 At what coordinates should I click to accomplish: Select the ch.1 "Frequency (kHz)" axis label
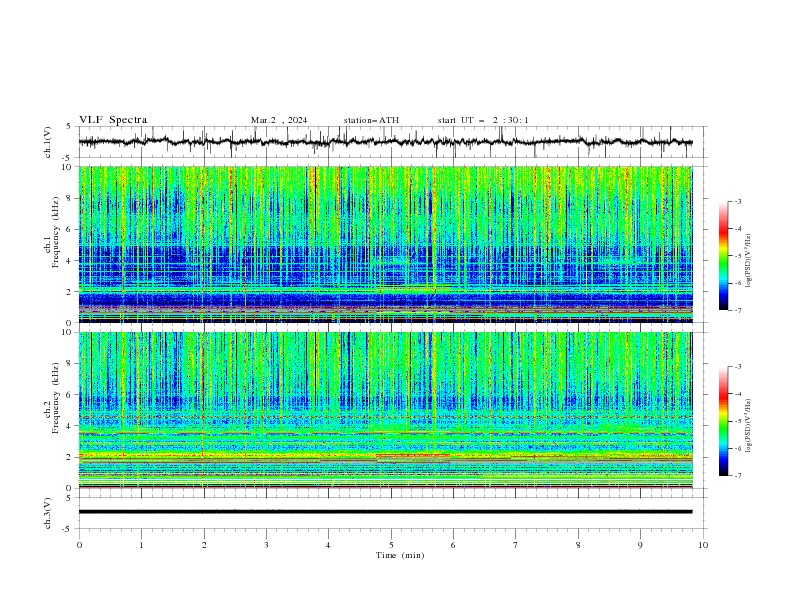click(55, 233)
